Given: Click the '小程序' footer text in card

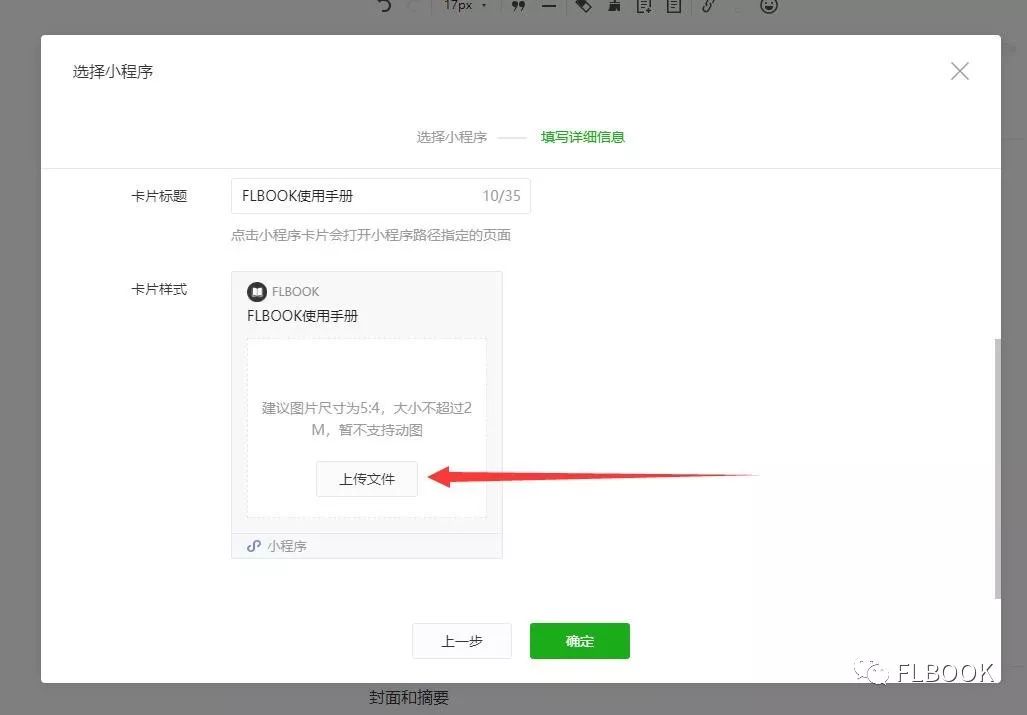Looking at the screenshot, I should pos(287,545).
